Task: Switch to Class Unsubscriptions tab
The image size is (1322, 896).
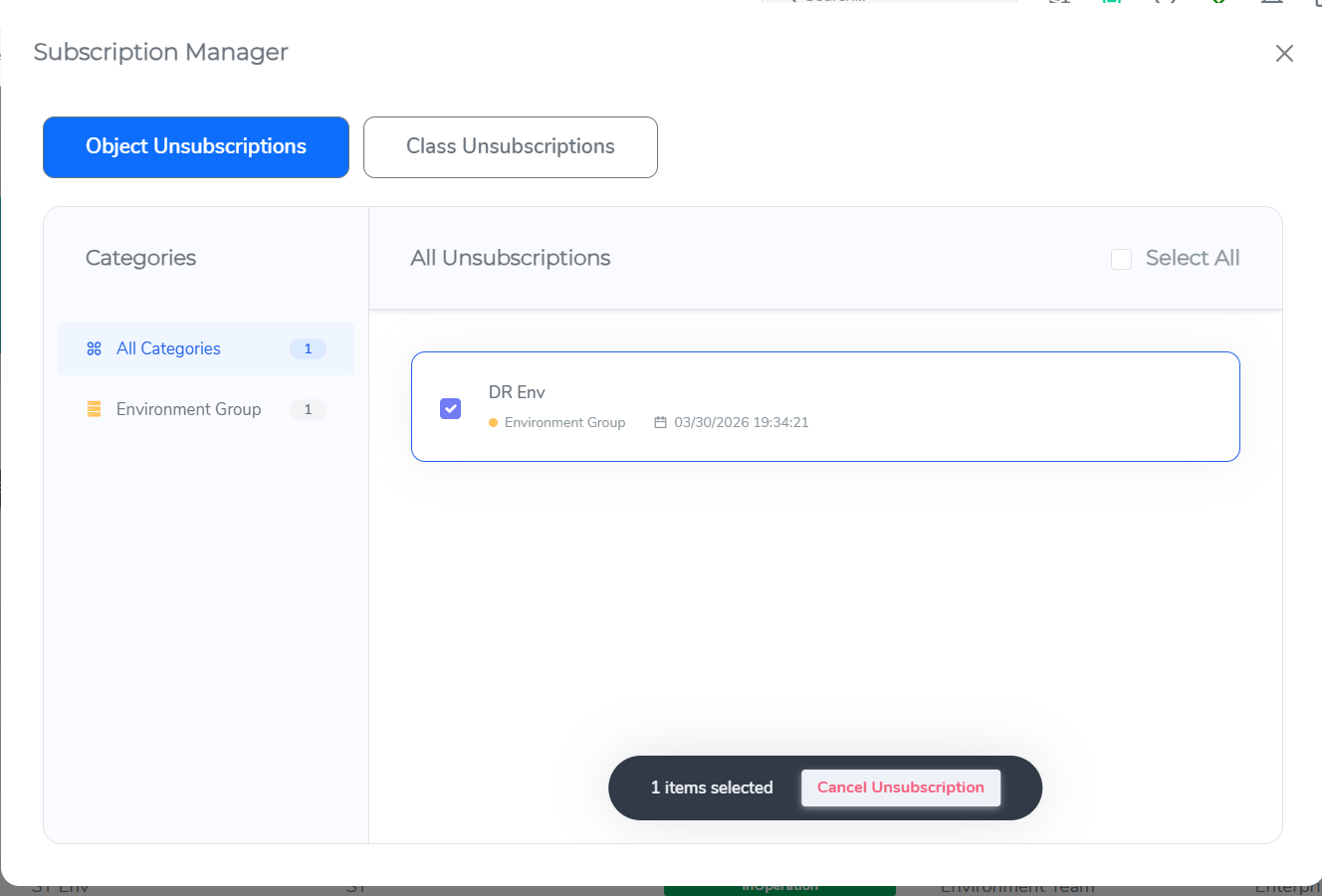Action: pos(510,147)
